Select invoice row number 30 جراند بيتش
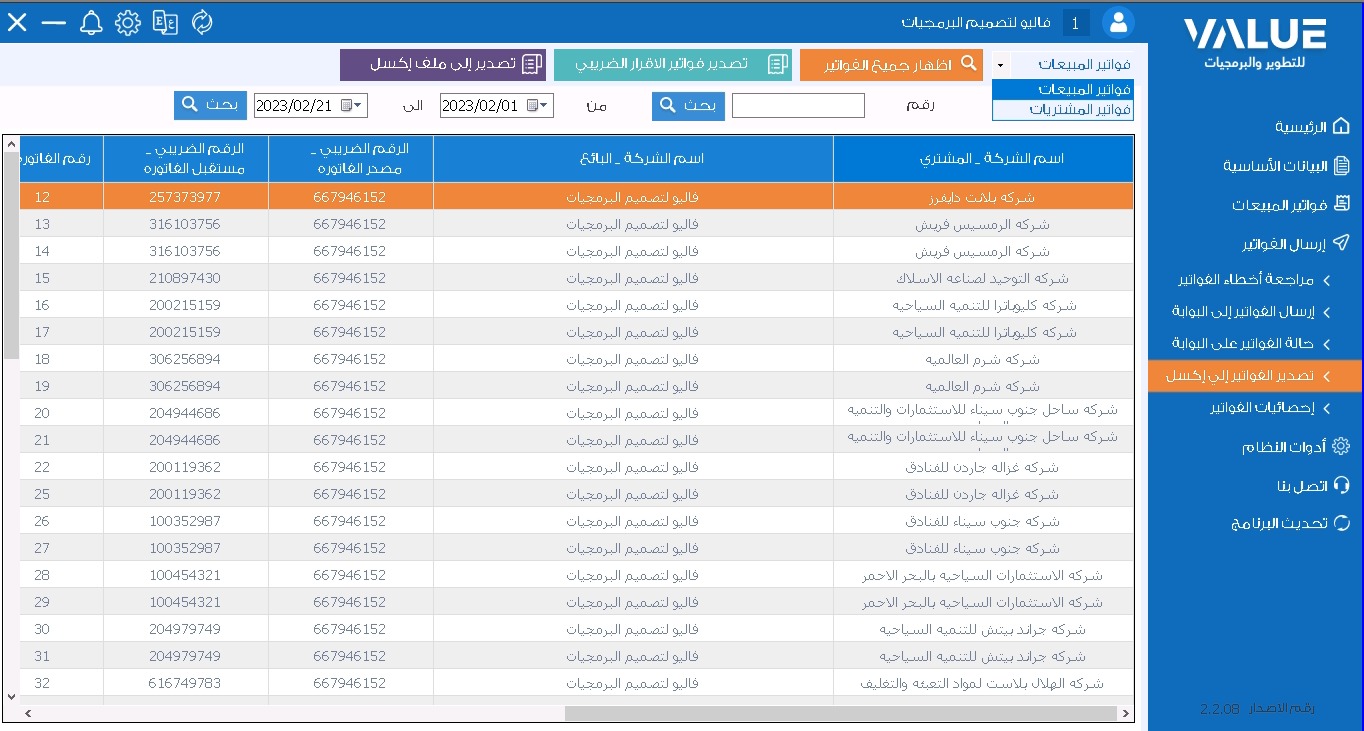1364x731 pixels. 576,629
